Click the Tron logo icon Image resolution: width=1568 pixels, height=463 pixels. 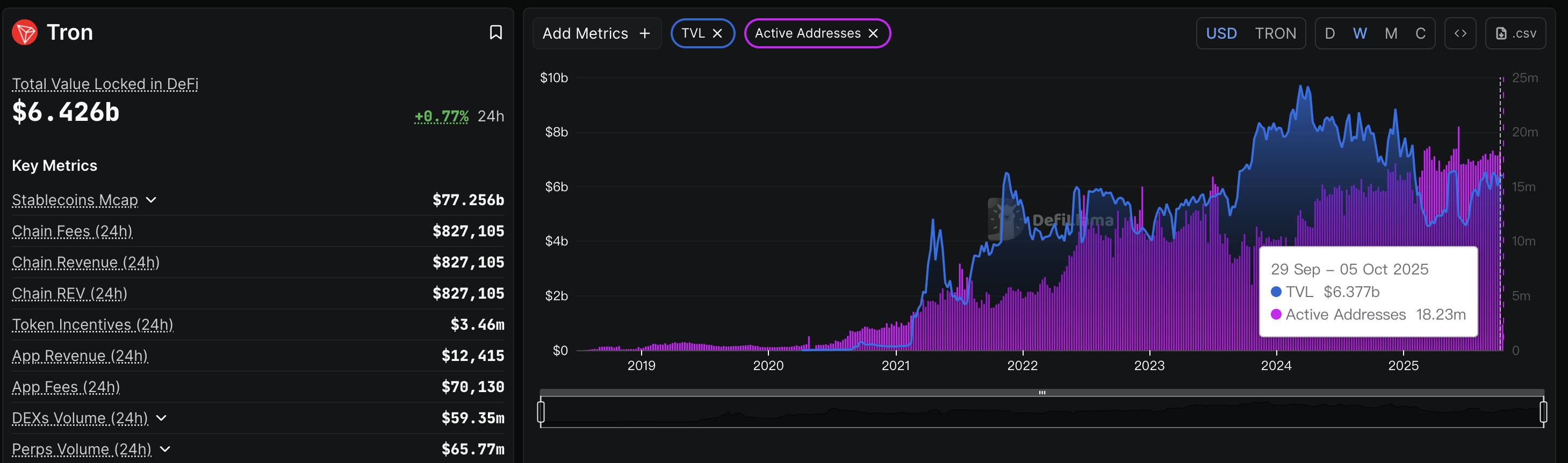point(25,32)
